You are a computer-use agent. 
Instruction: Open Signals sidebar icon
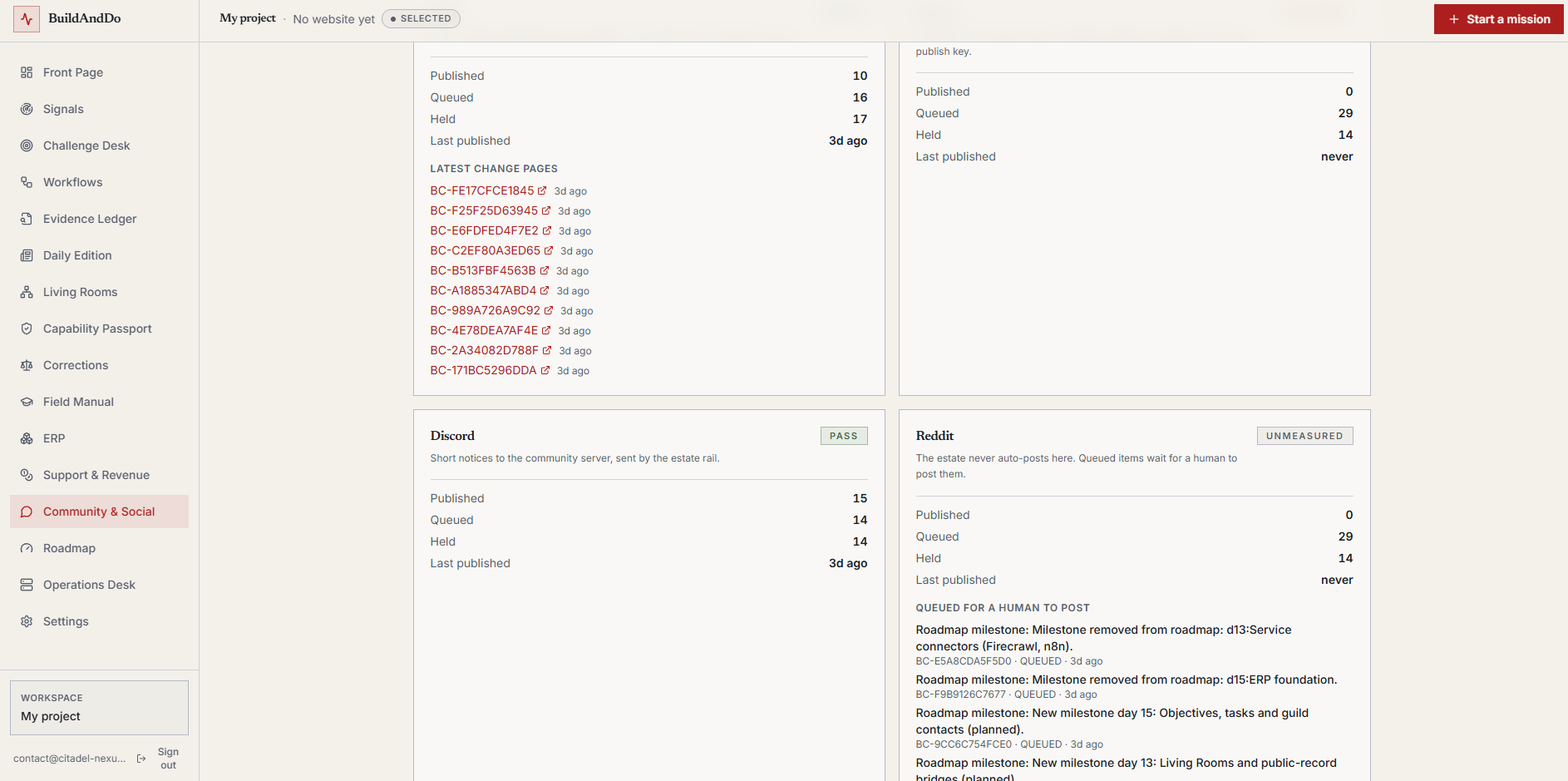(x=27, y=109)
